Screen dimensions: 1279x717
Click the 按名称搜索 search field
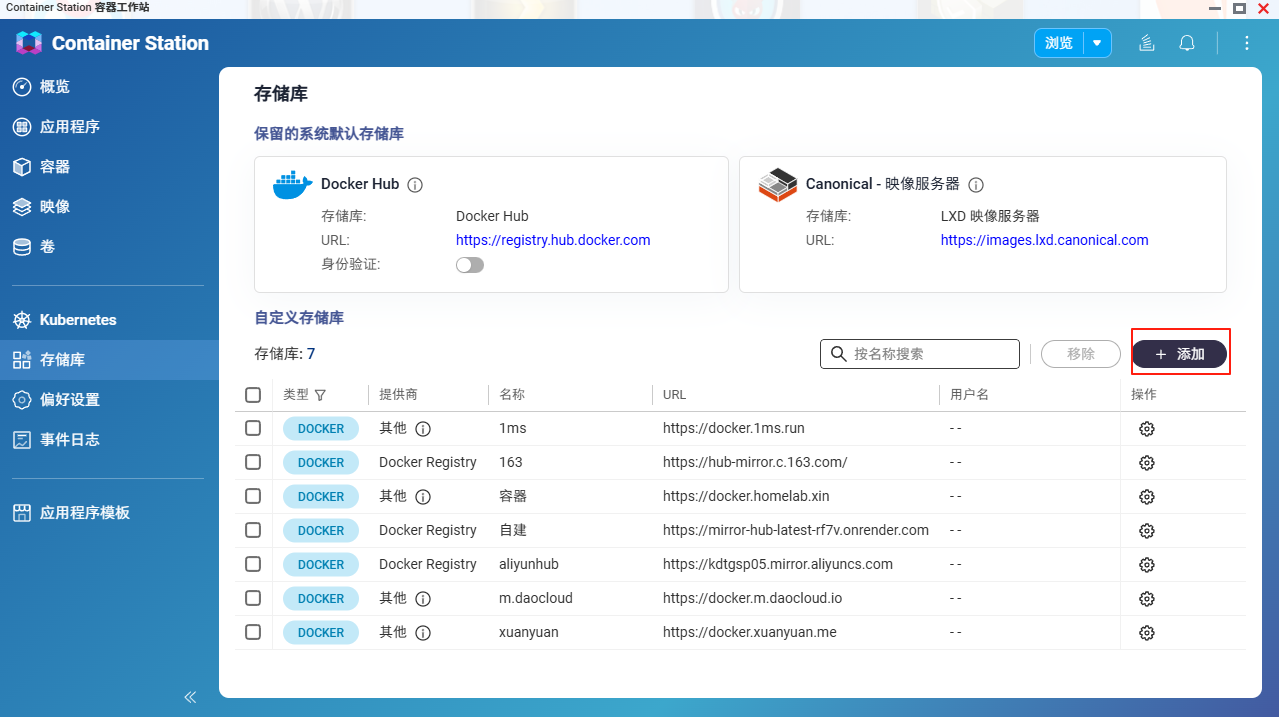(920, 354)
